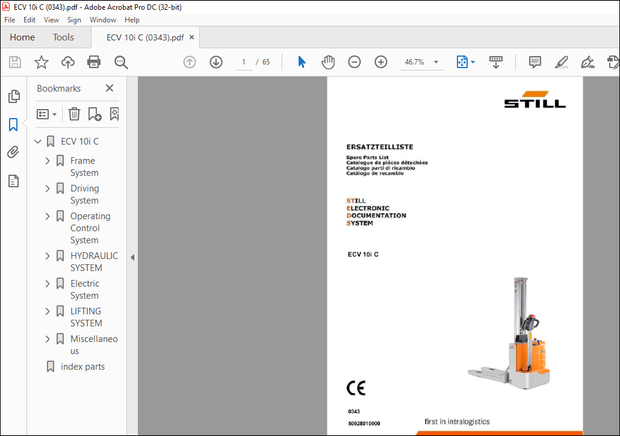The width and height of the screenshot is (620, 436).
Task: Open the Edit menu
Action: coord(29,20)
